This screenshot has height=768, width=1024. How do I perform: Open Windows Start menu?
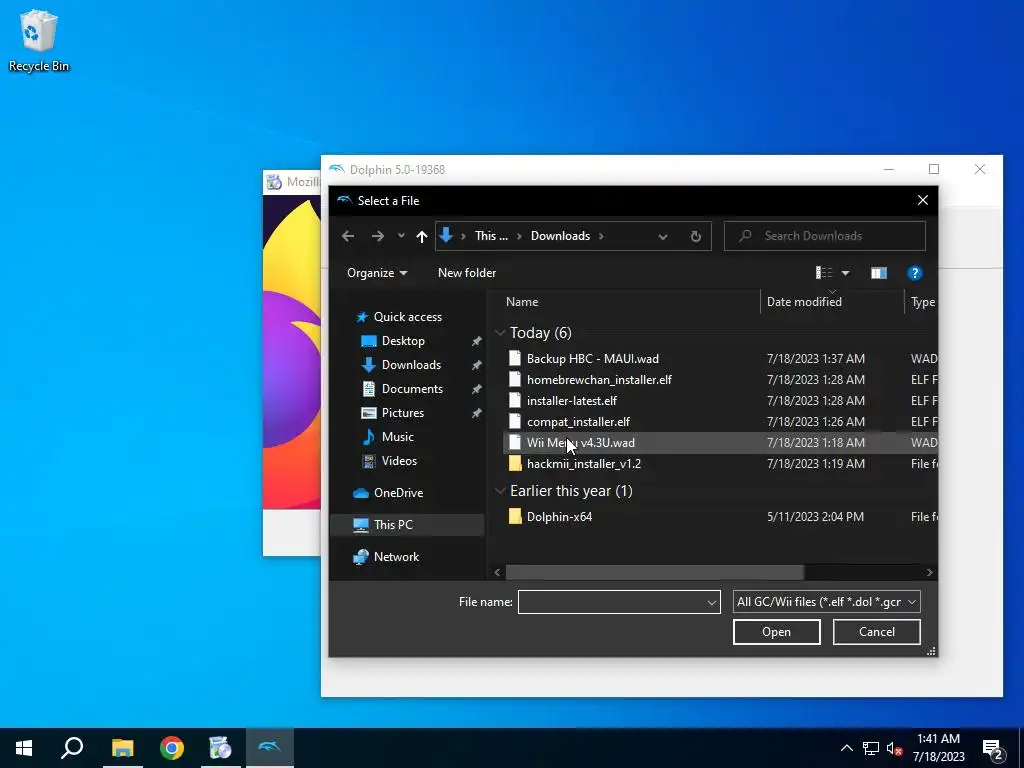point(24,748)
